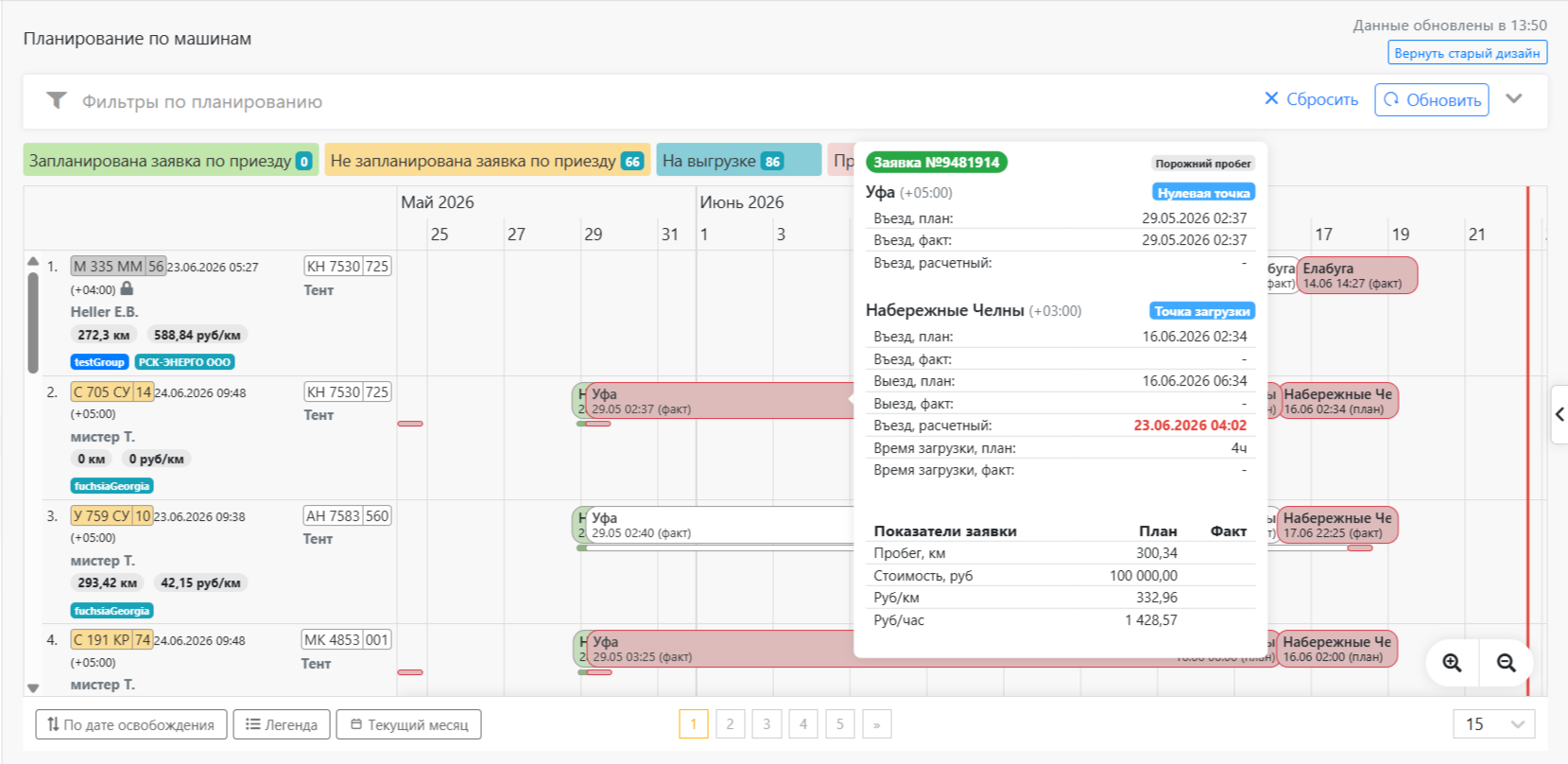Open the collapsed side panel arrow

1559,414
